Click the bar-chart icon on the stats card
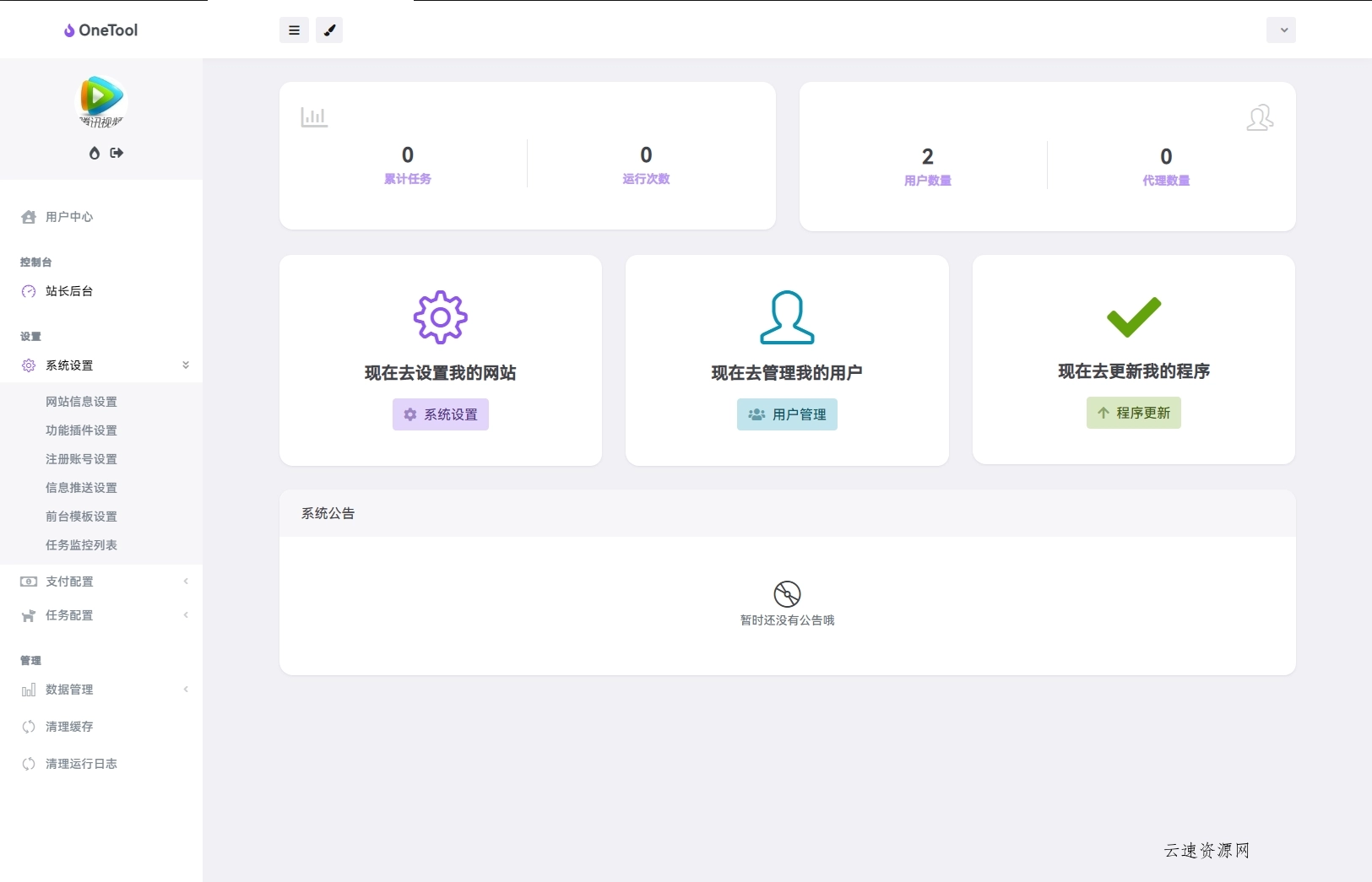This screenshot has height=882, width=1372. pos(313,116)
